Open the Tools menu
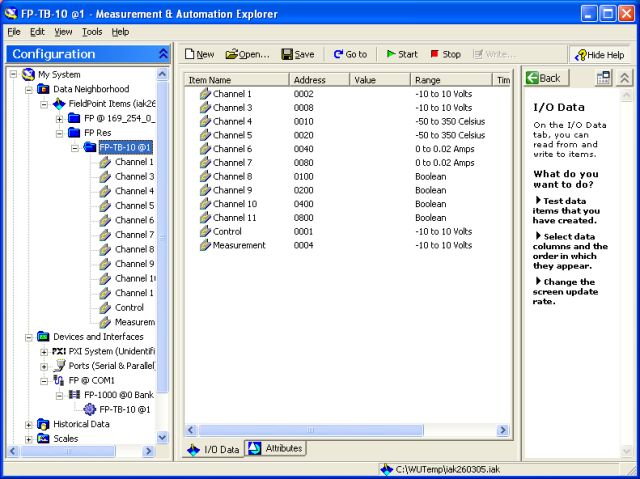This screenshot has height=479, width=640. pyautogui.click(x=92, y=32)
